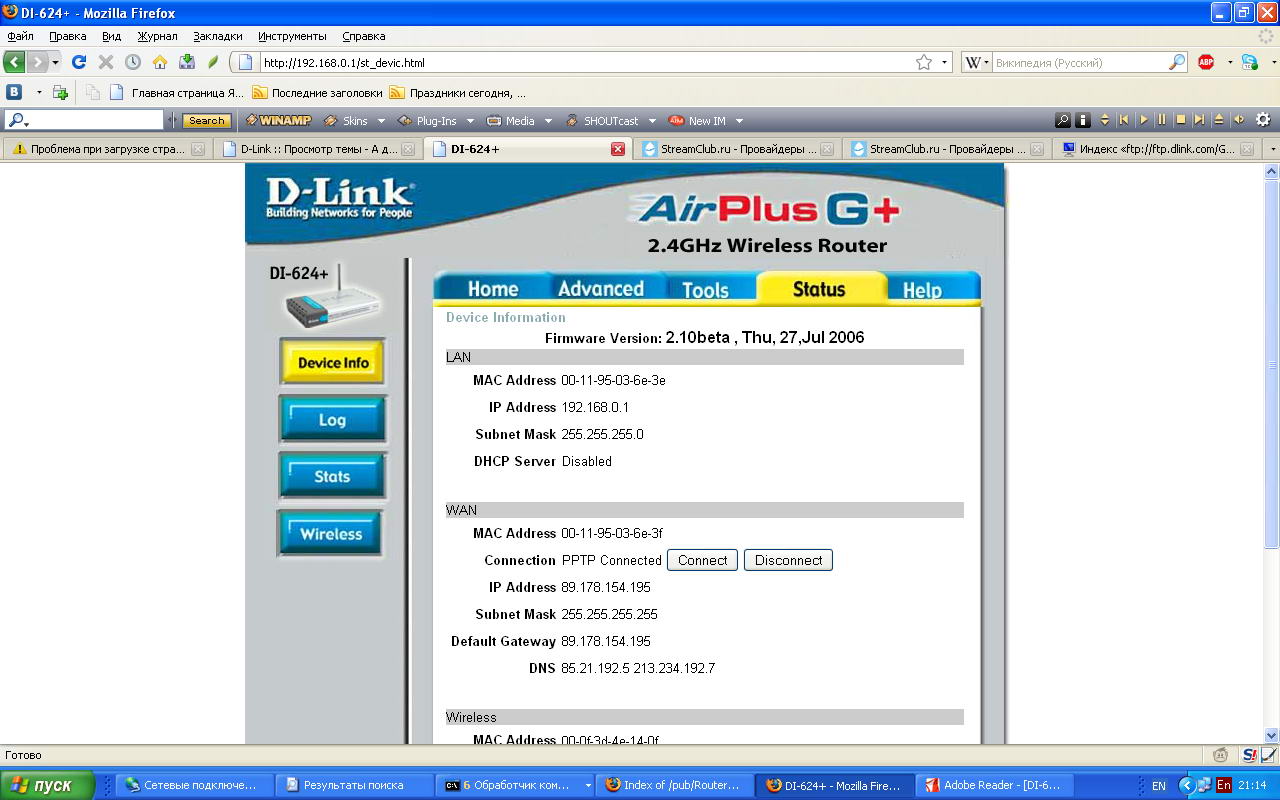Viewport: 1280px width, 800px height.
Task: Bookmark this page with the star
Action: click(924, 62)
